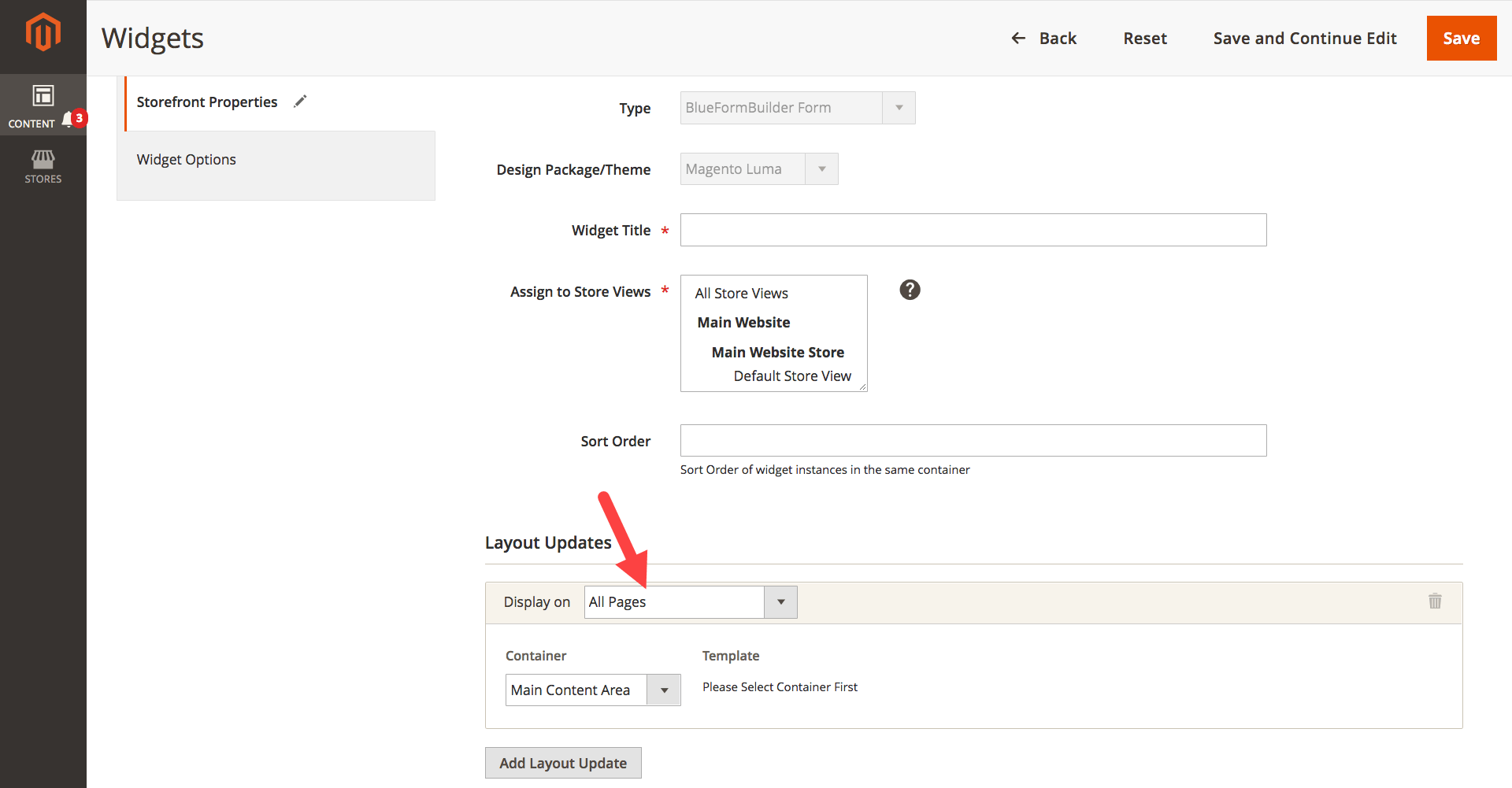Open the Design Package/Theme dropdown
This screenshot has width=1512, height=788.
click(x=822, y=168)
